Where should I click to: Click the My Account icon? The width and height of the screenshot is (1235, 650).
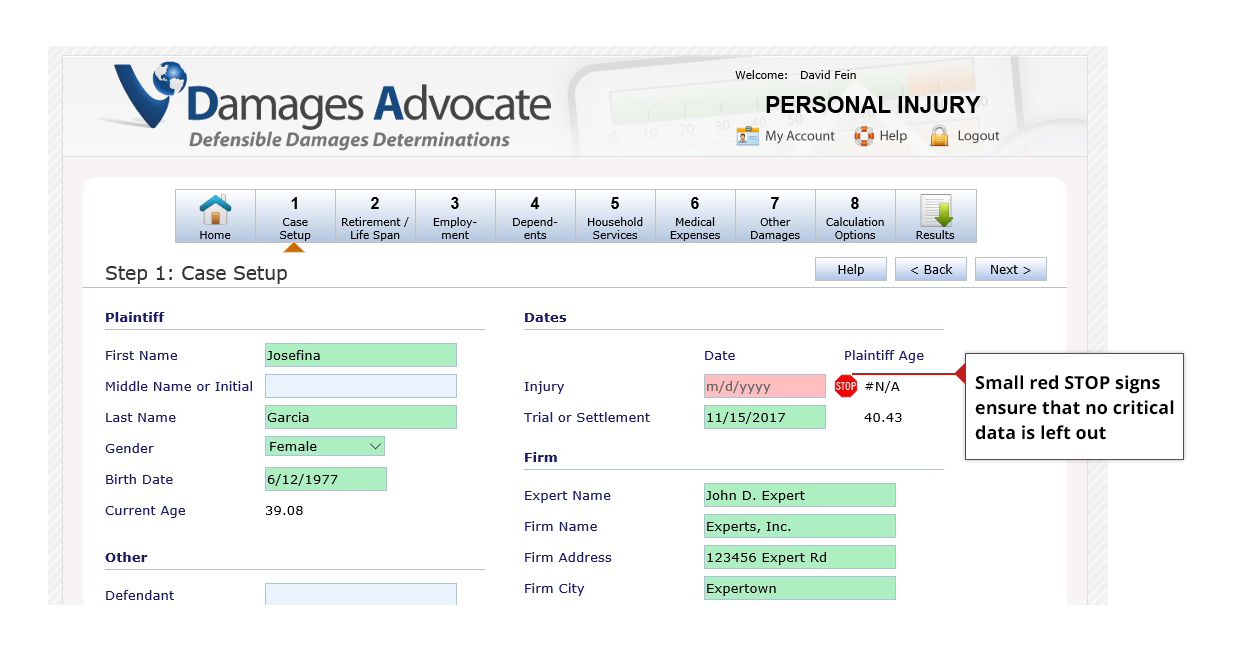748,136
